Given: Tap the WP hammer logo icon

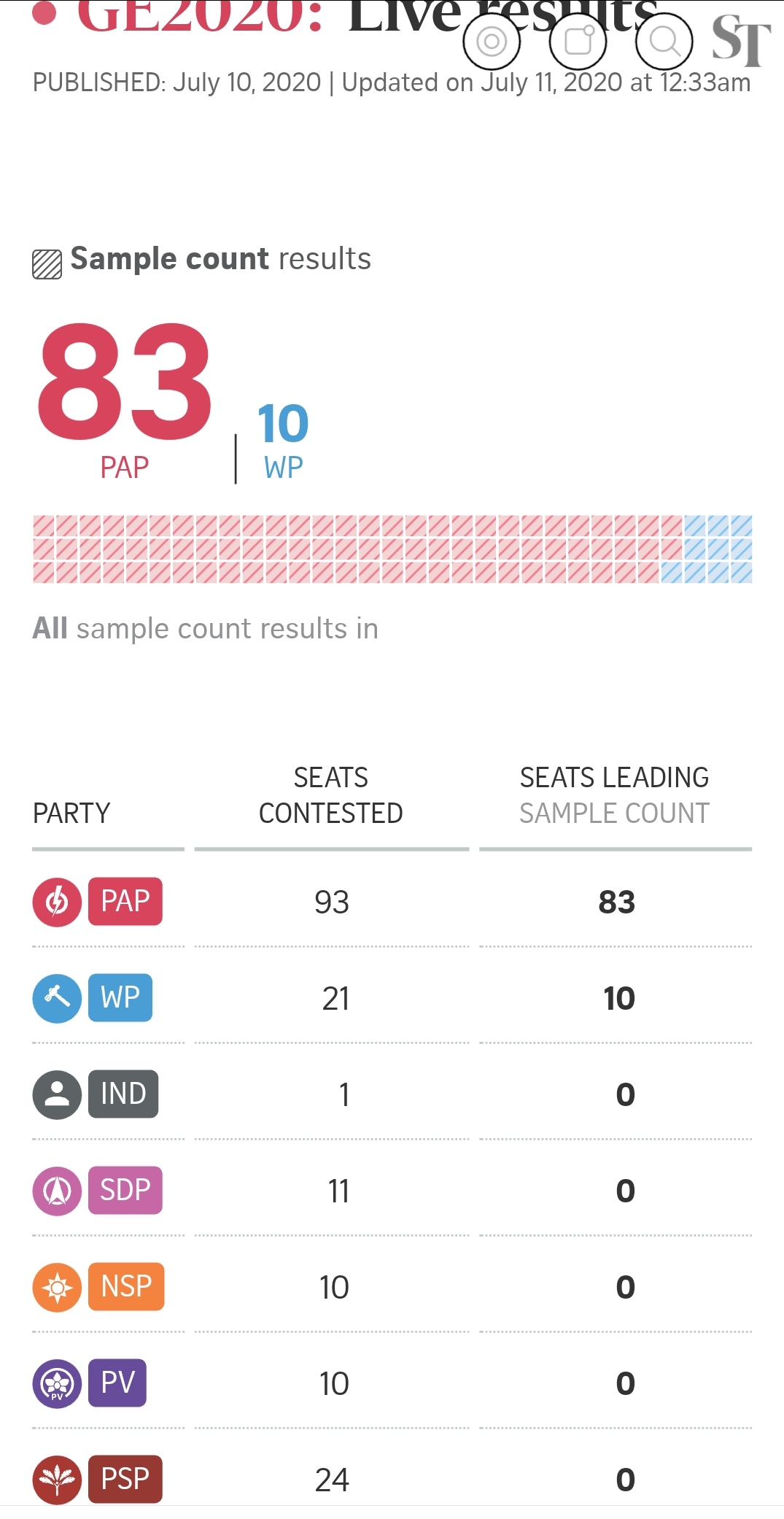Looking at the screenshot, I should coord(57,999).
